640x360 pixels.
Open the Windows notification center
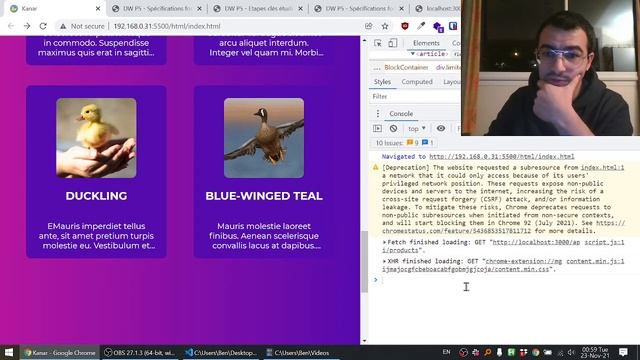click(x=623, y=352)
